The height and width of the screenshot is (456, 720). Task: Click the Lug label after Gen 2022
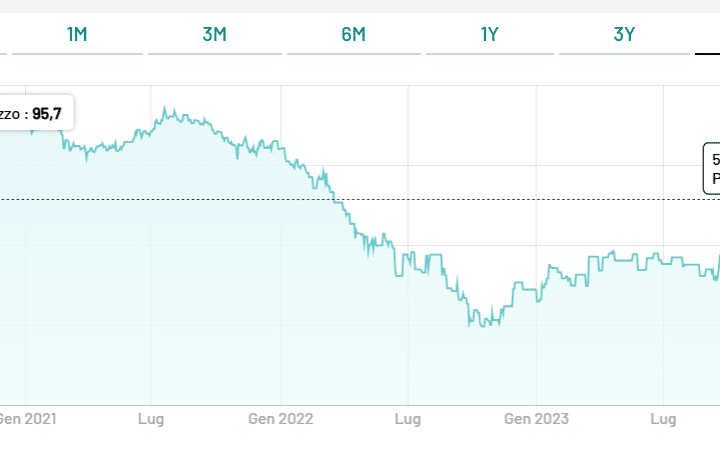coord(407,418)
